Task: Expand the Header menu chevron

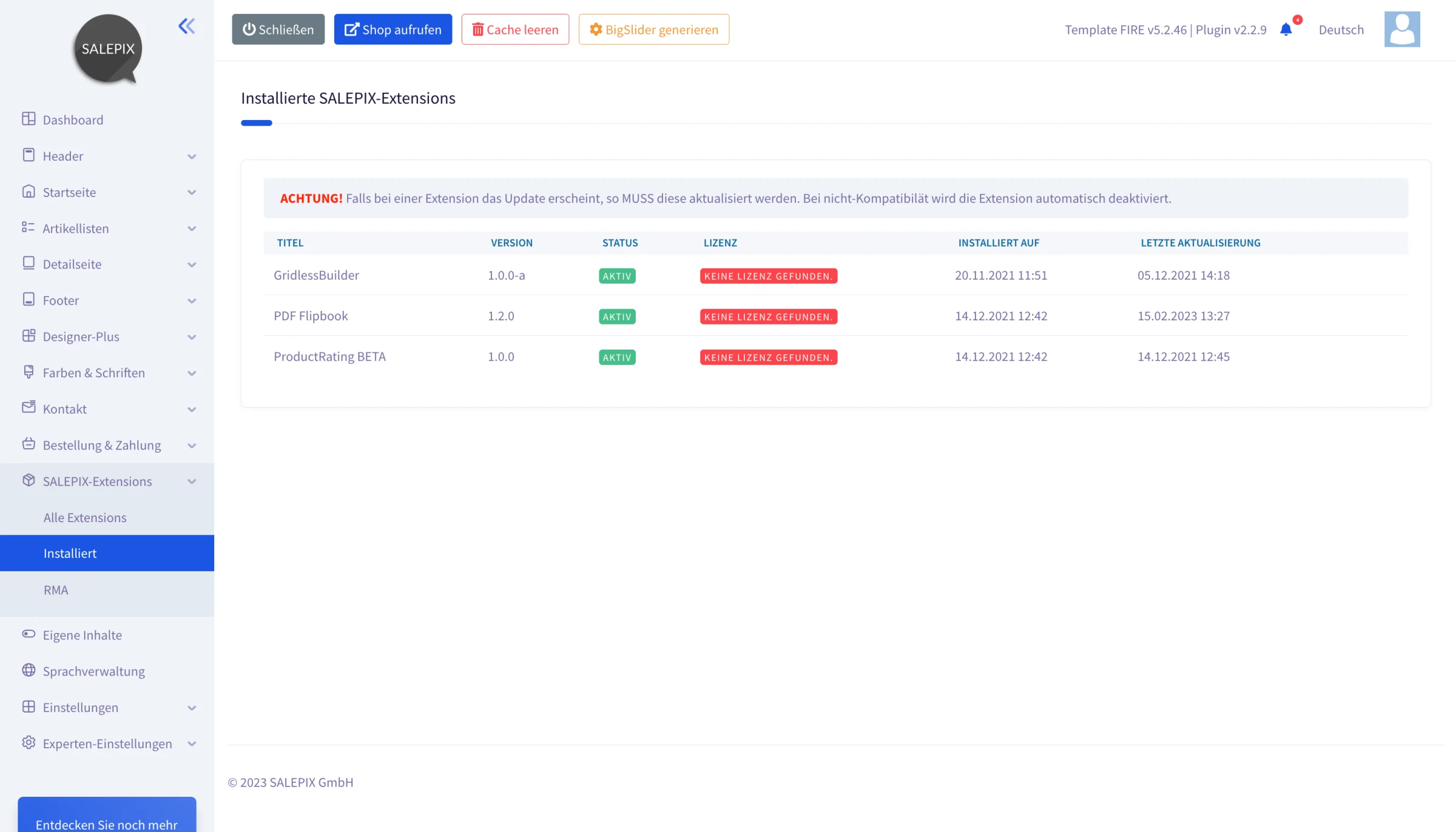Action: (192, 156)
